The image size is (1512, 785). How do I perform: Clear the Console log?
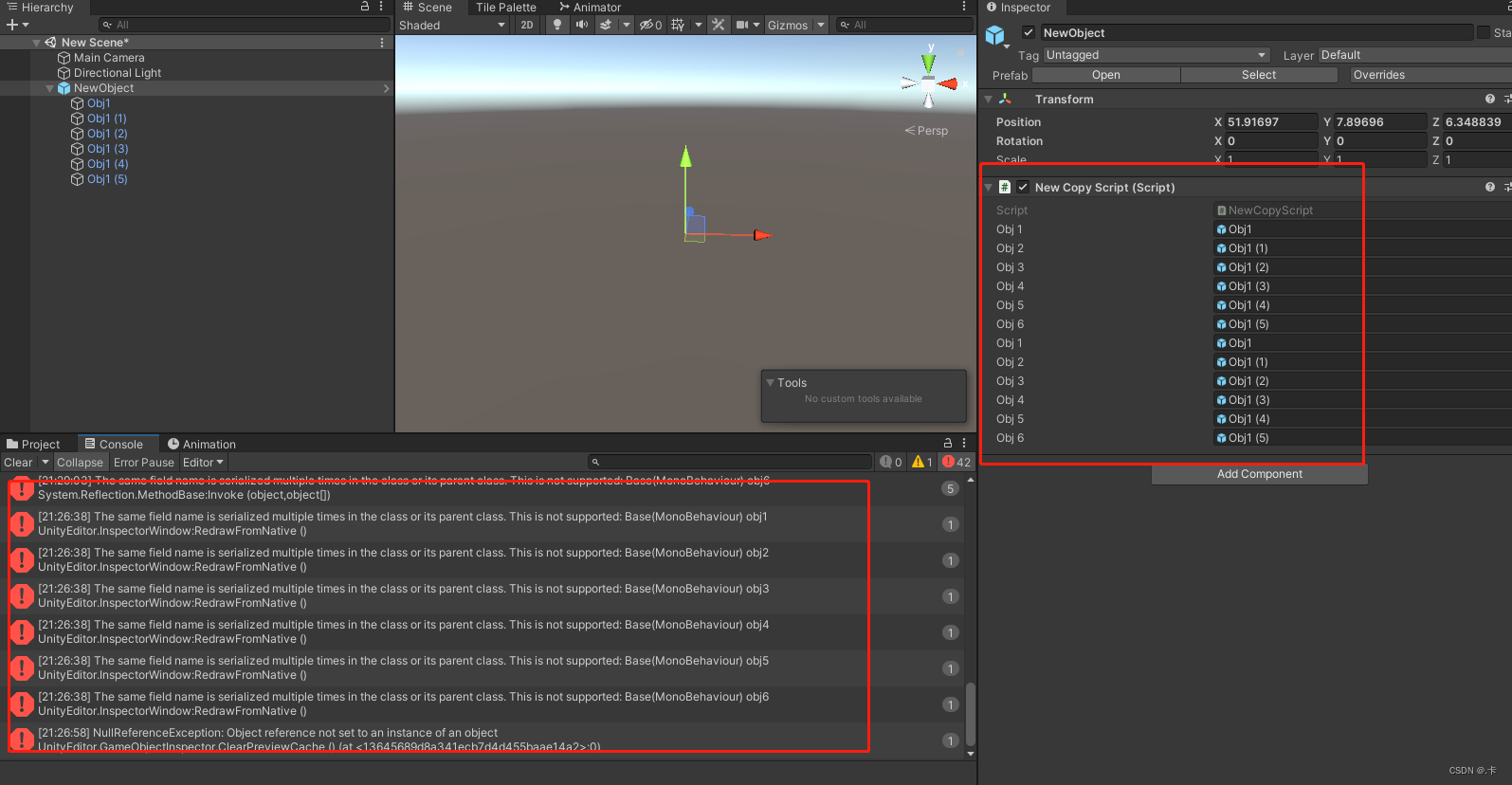pyautogui.click(x=19, y=462)
